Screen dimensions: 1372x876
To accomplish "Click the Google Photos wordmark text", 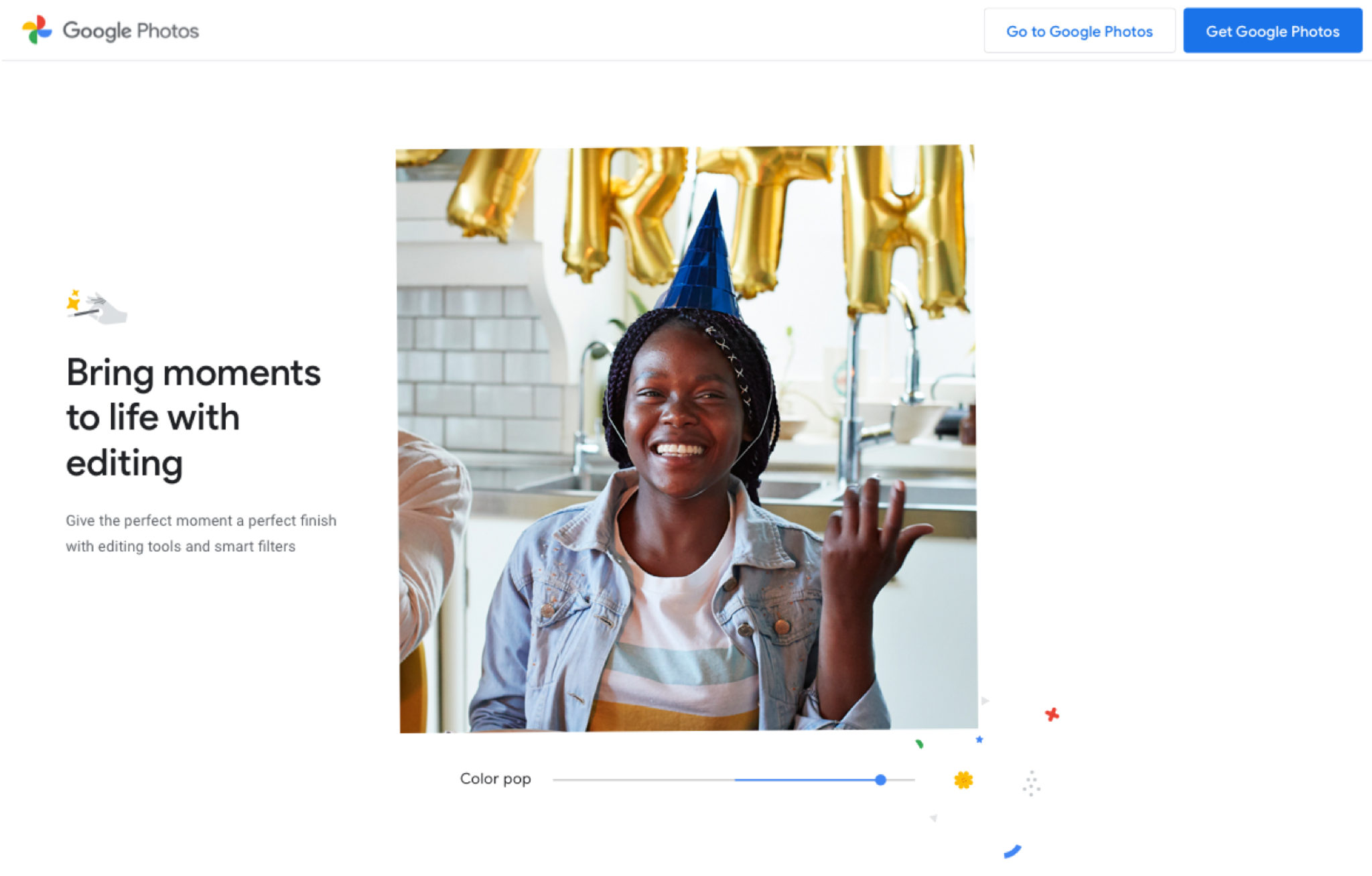I will (131, 31).
